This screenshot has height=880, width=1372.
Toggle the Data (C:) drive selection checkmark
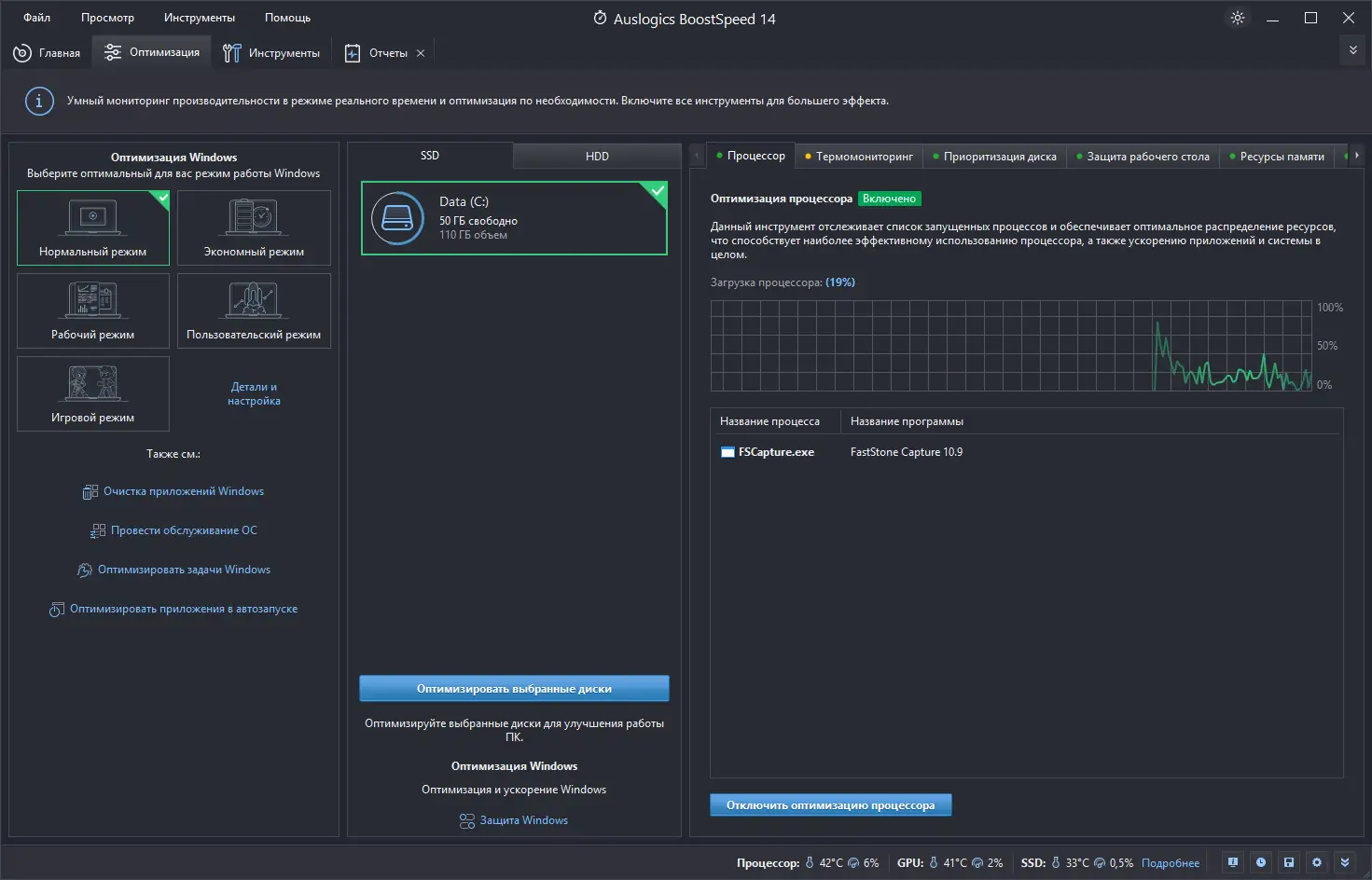pos(658,191)
